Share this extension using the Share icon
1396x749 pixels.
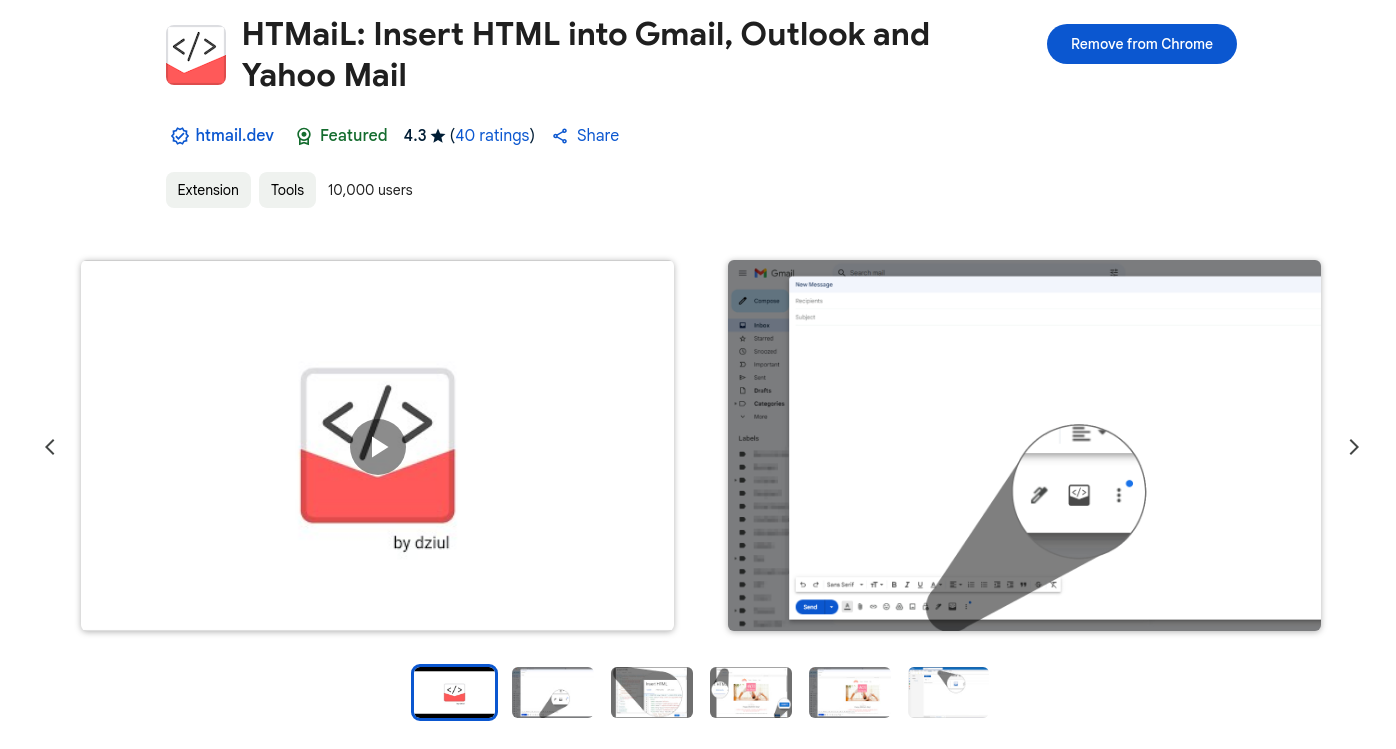click(561, 136)
